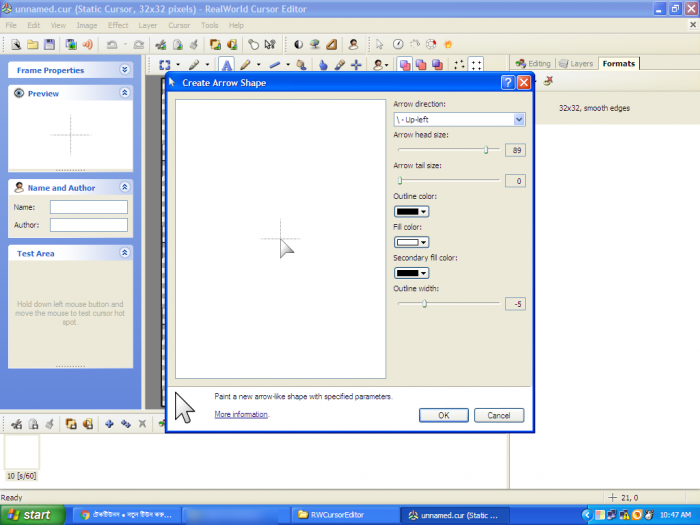Click the double blue plus duplicate frame icon
The width and height of the screenshot is (700, 525).
pos(125,424)
